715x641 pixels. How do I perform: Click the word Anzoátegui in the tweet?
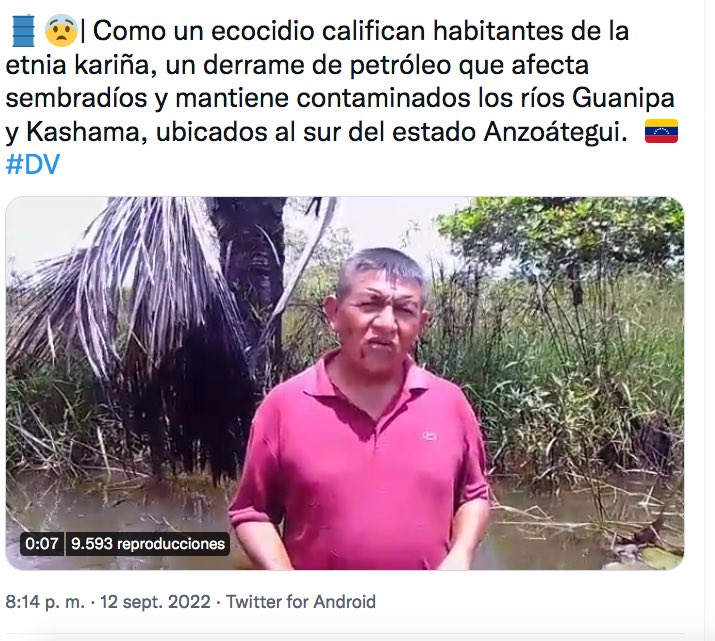tap(556, 132)
